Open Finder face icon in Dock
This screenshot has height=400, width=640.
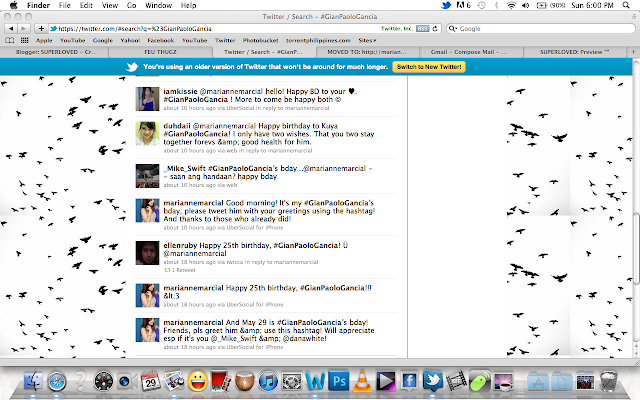click(x=33, y=382)
